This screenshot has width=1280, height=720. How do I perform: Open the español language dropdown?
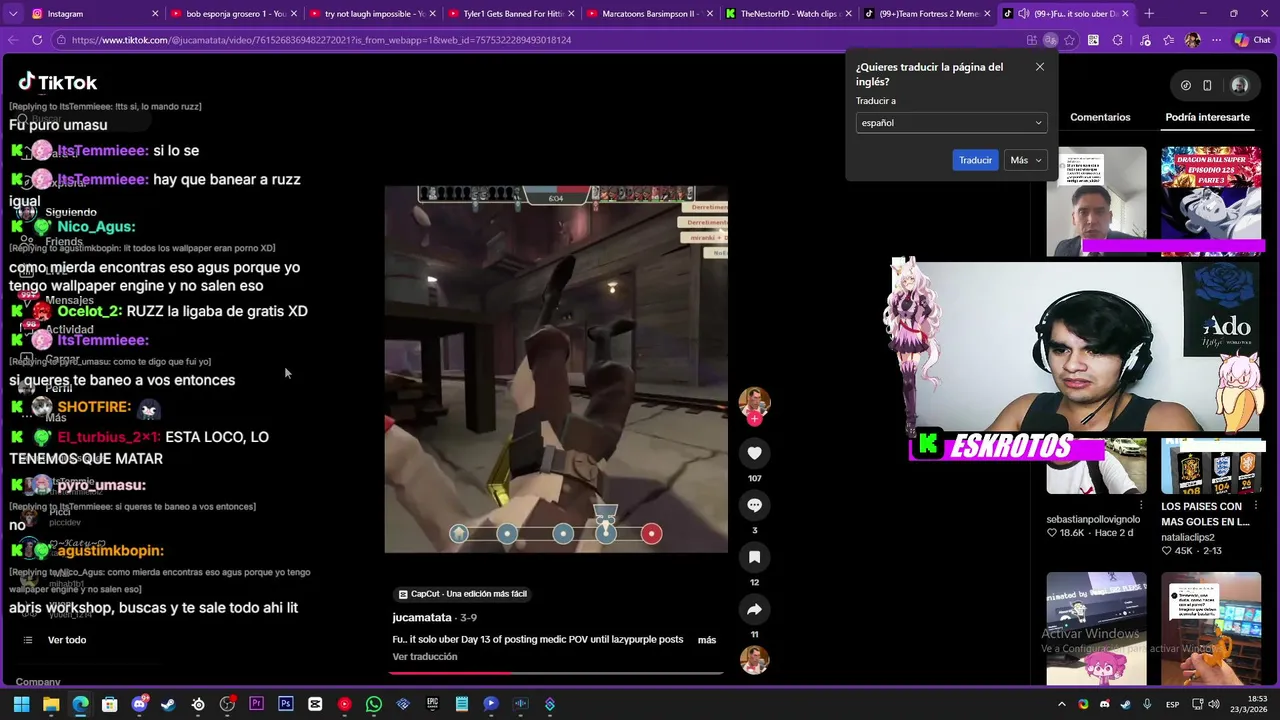pyautogui.click(x=951, y=123)
